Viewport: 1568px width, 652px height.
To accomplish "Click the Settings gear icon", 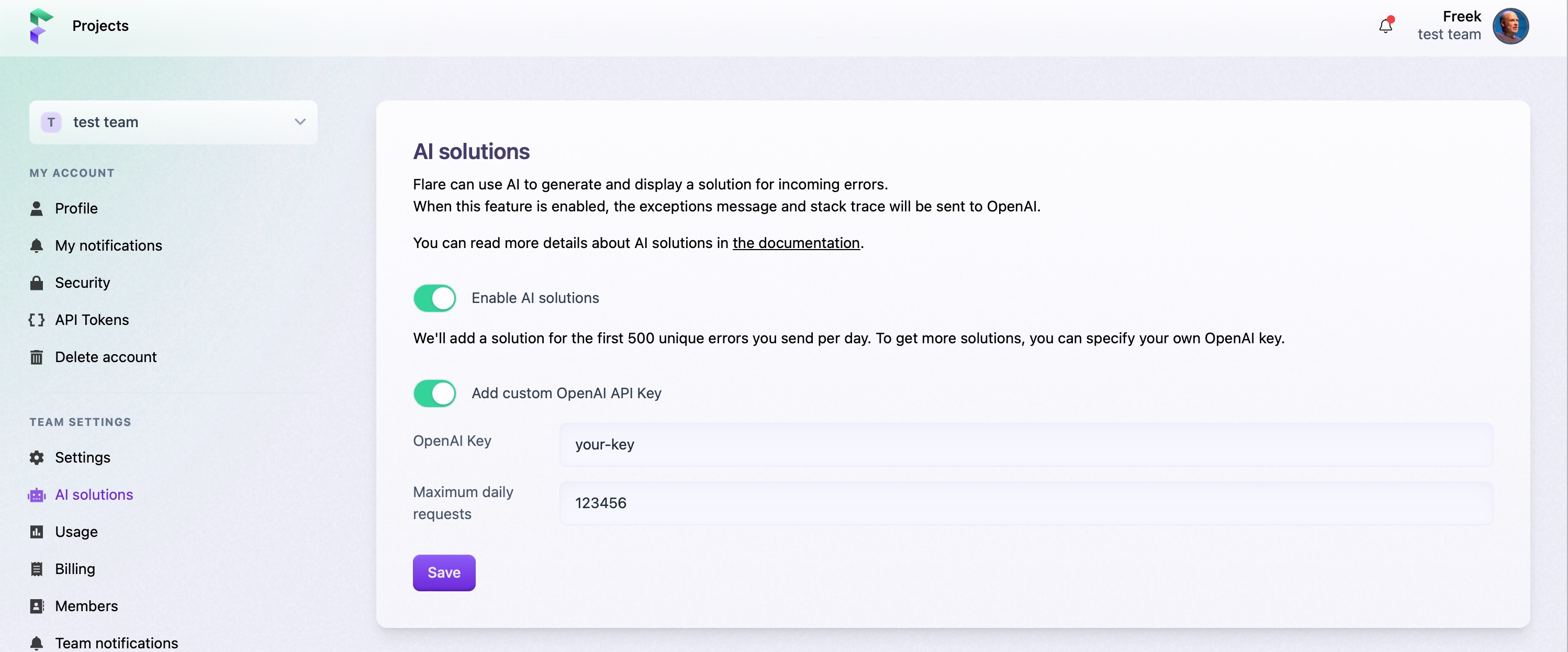I will coord(37,457).
